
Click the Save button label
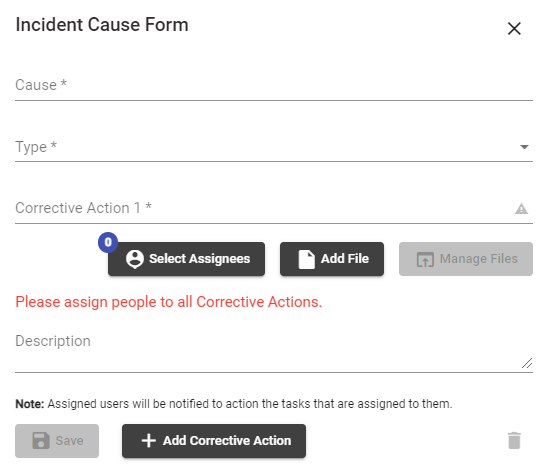coord(69,440)
